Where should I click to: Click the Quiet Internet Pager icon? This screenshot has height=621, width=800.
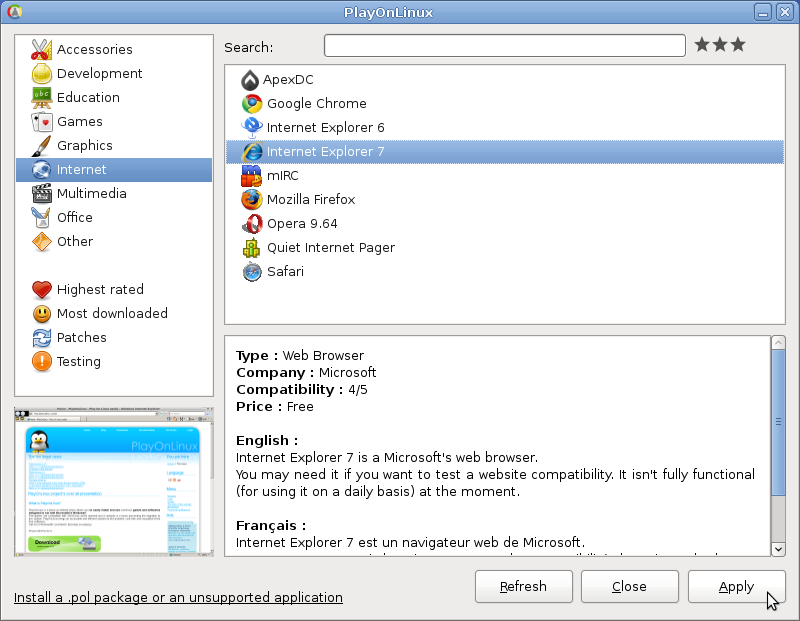pyautogui.click(x=252, y=247)
